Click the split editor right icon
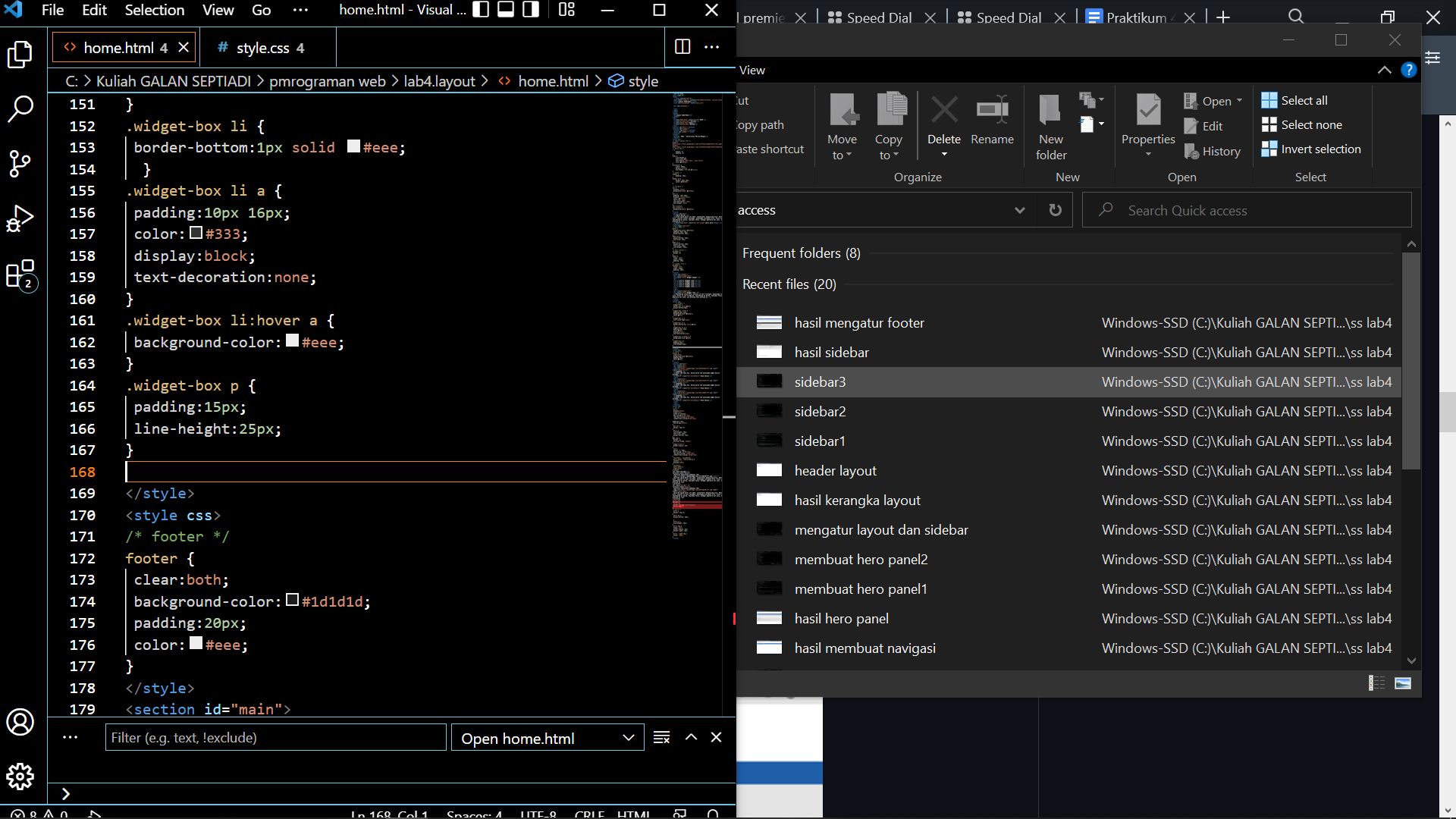This screenshot has height=819, width=1456. click(682, 47)
